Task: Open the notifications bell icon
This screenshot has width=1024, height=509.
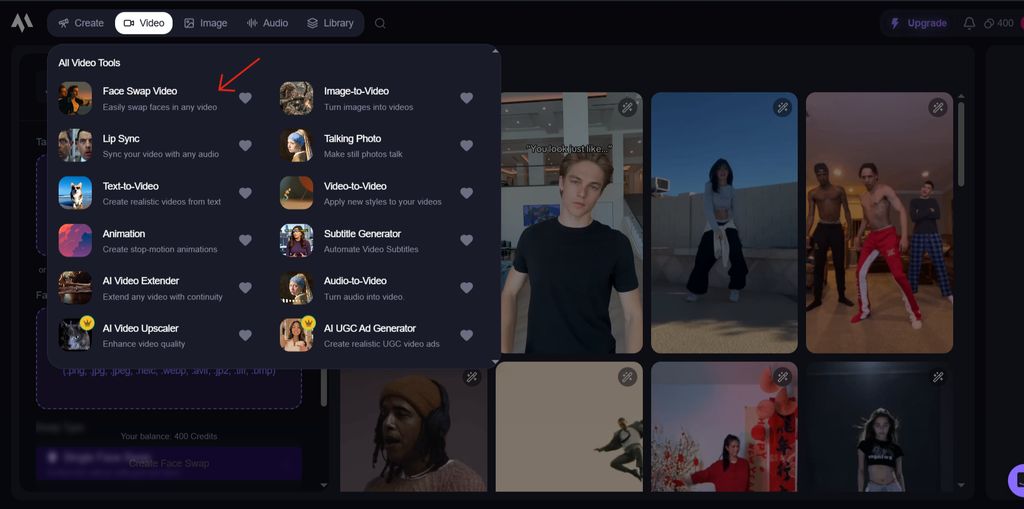Action: point(969,23)
